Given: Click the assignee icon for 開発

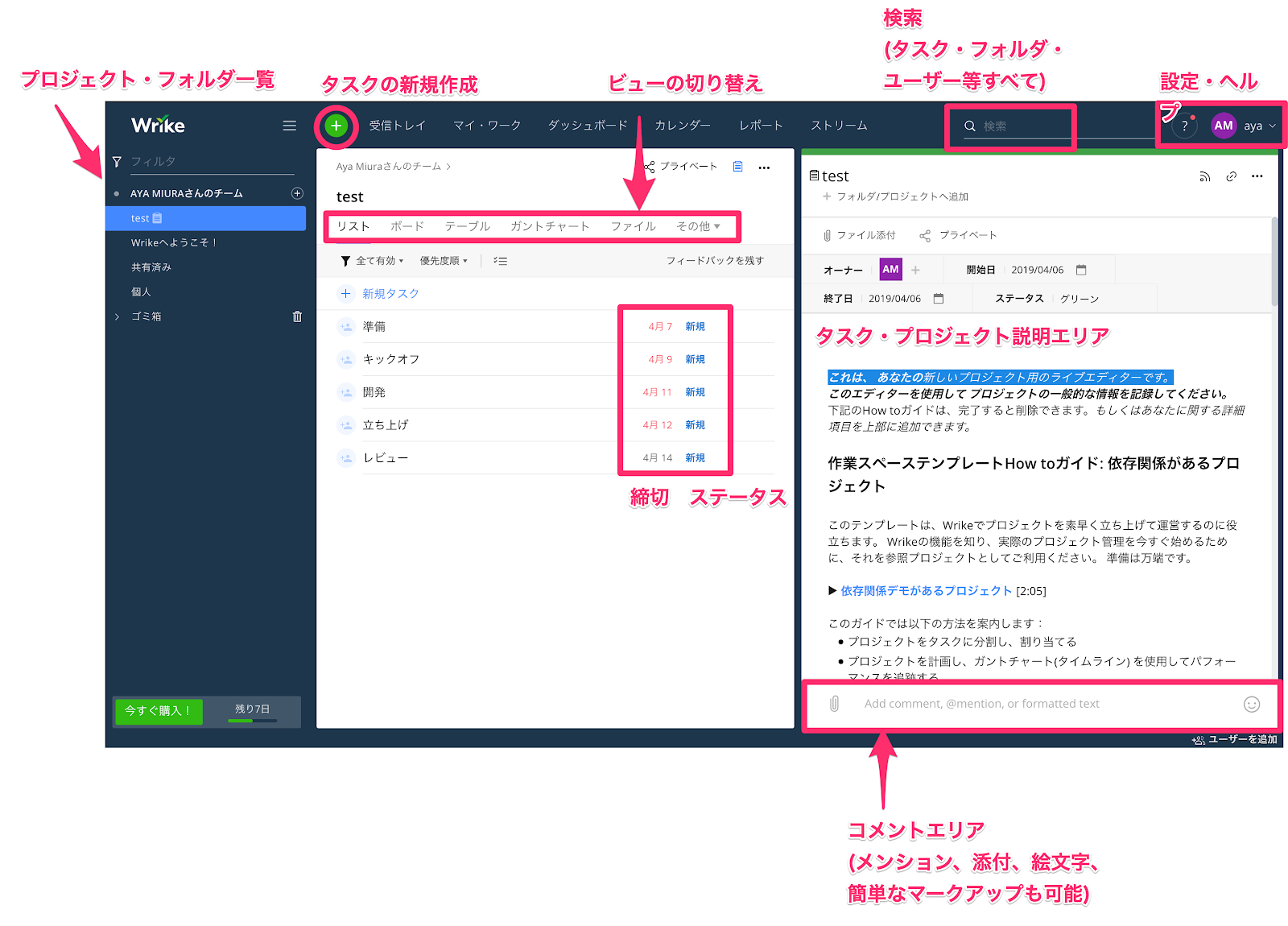Looking at the screenshot, I should click(x=346, y=392).
